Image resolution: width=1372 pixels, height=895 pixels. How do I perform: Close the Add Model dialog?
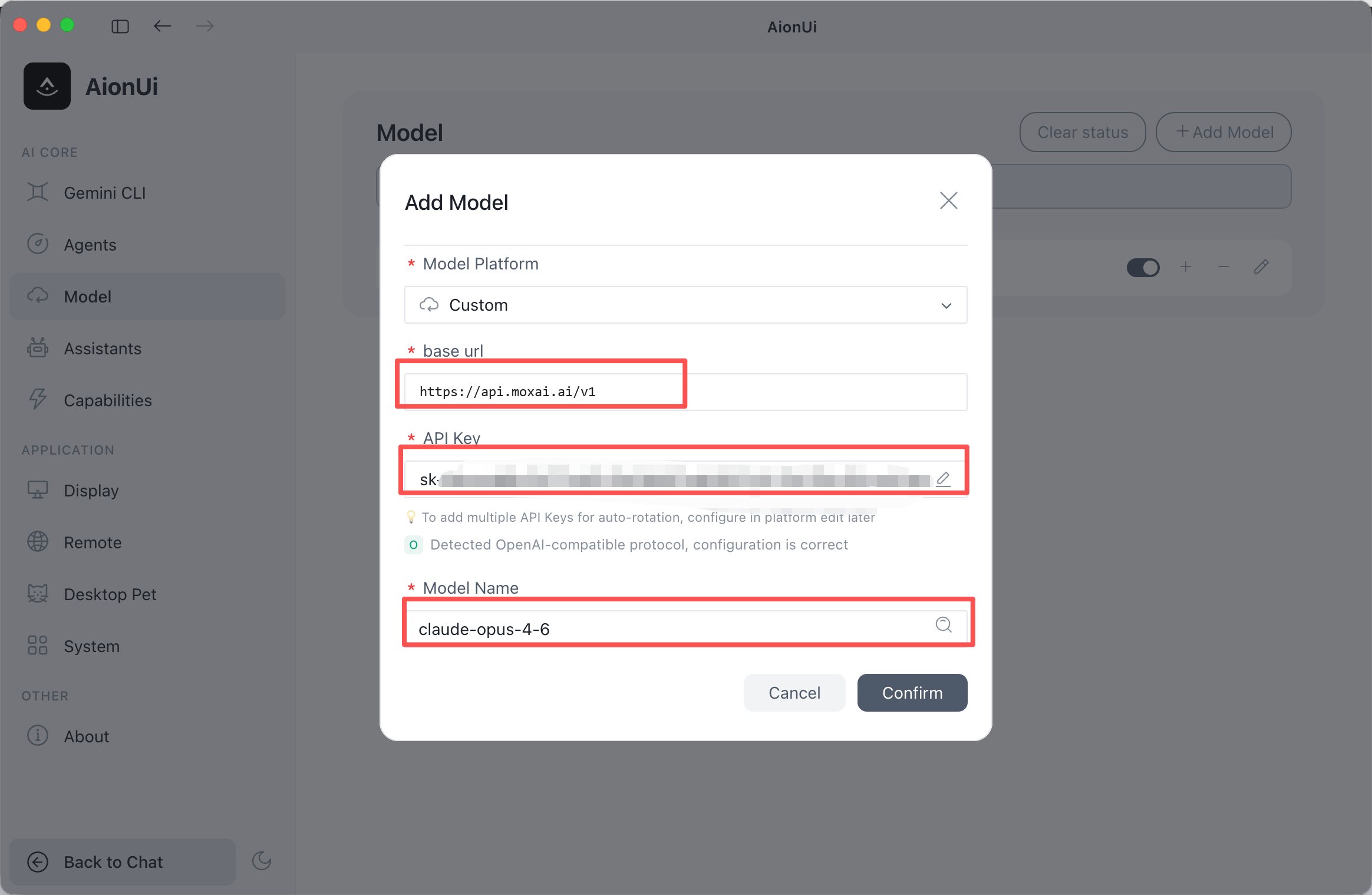click(948, 200)
